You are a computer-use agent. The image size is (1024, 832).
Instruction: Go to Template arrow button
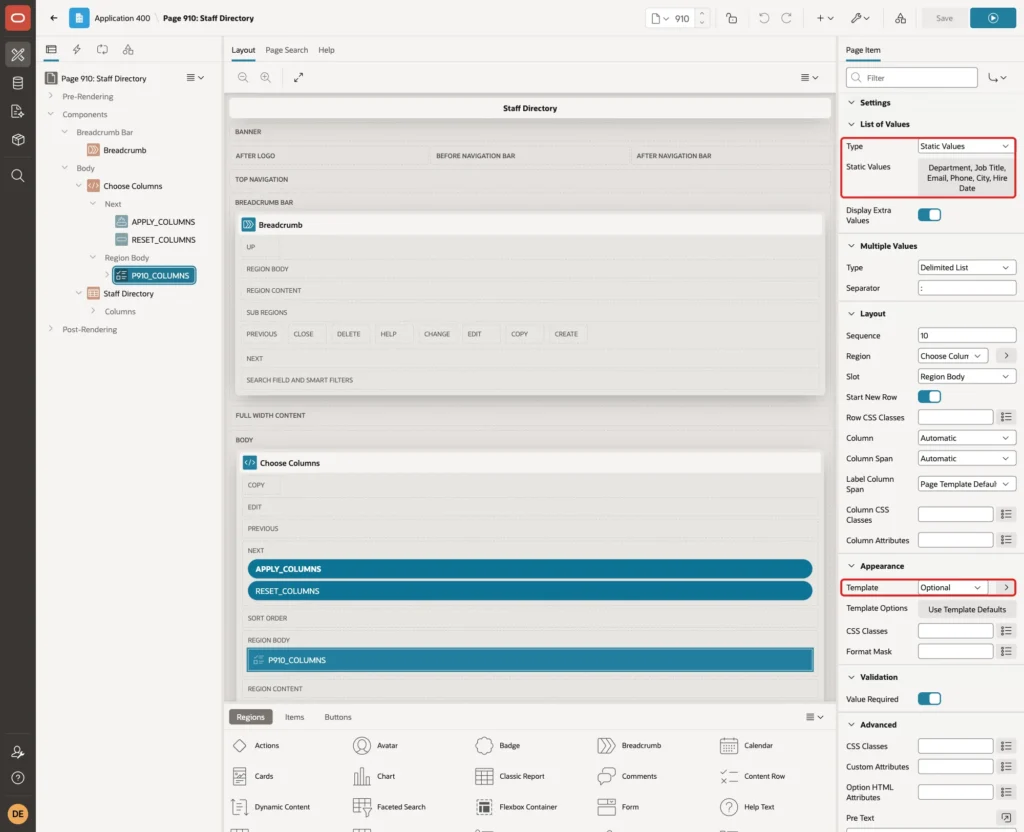point(1006,588)
